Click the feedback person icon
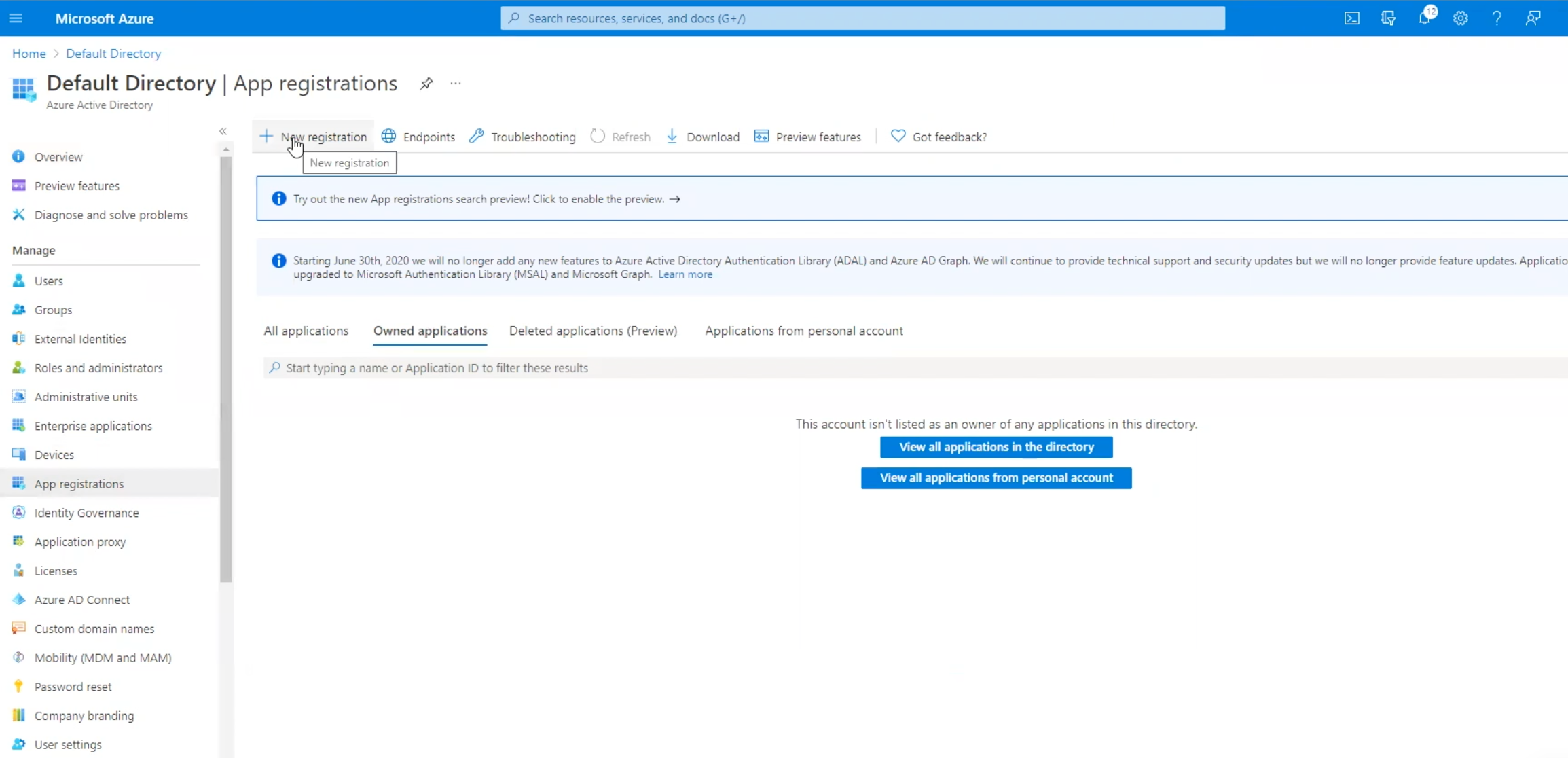The height and width of the screenshot is (758, 1568). pyautogui.click(x=1533, y=18)
